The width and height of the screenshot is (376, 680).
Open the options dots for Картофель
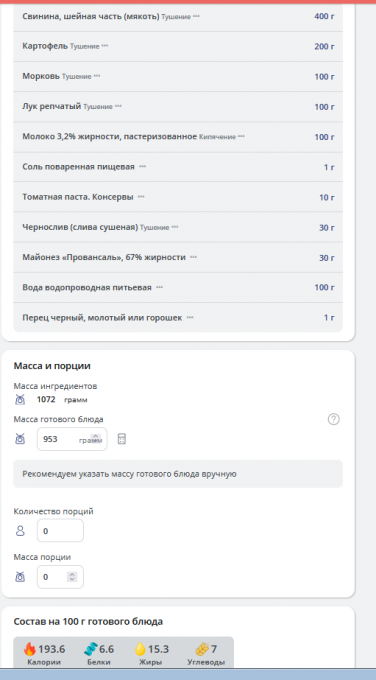(x=105, y=46)
